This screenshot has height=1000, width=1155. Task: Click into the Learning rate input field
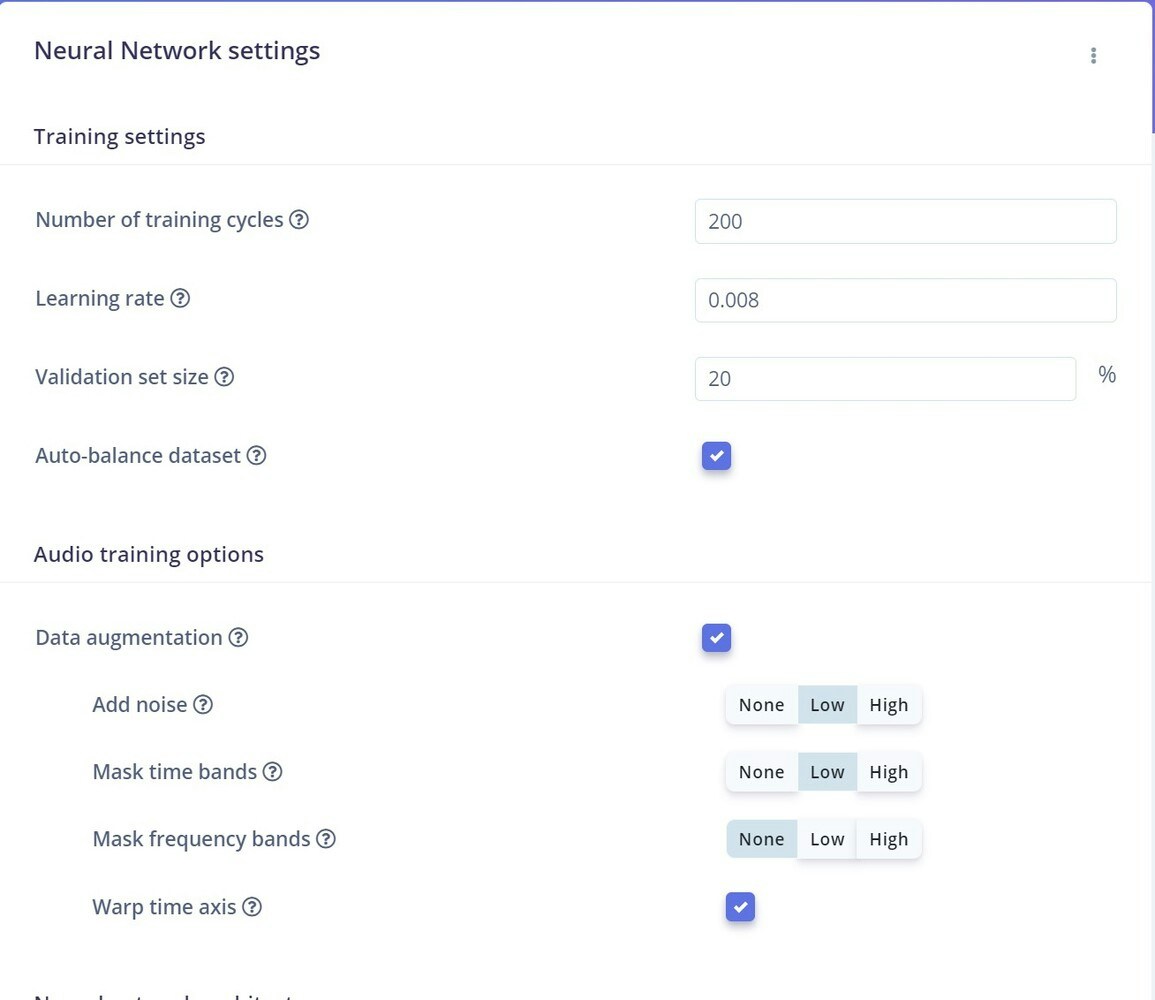tap(905, 300)
